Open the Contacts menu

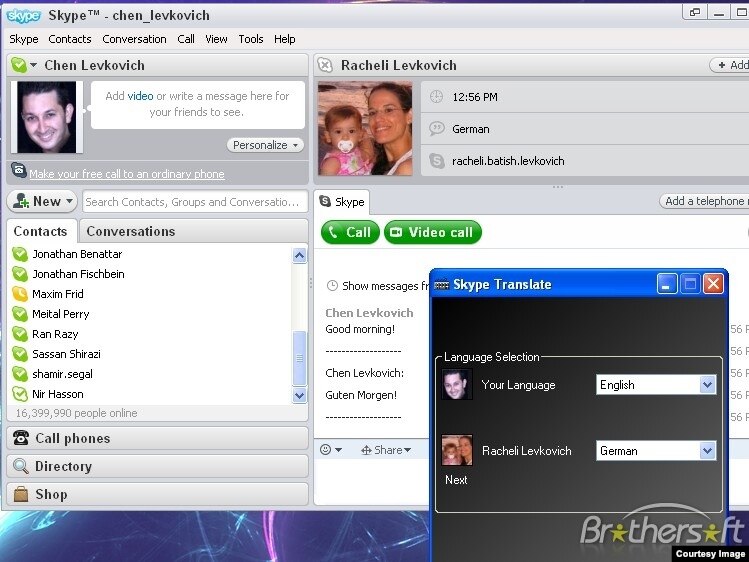tap(70, 39)
